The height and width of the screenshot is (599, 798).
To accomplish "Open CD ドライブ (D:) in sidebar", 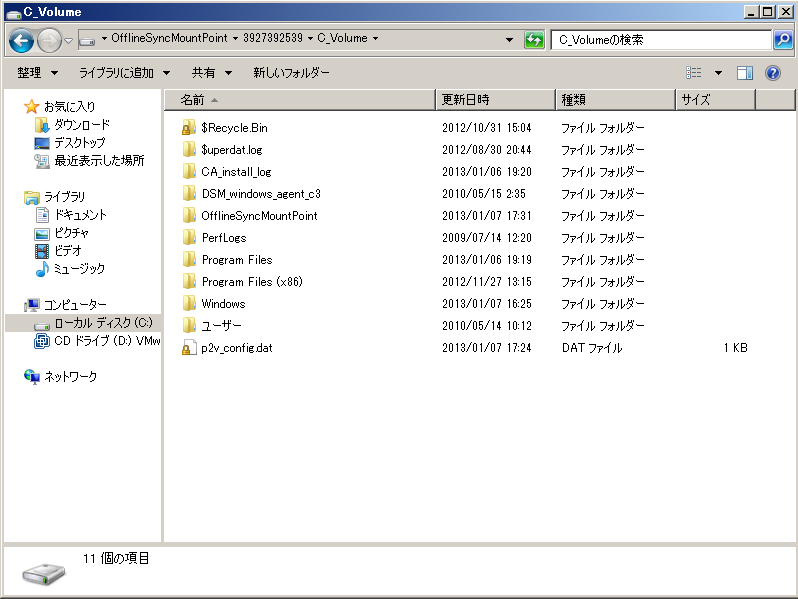I will pyautogui.click(x=97, y=340).
